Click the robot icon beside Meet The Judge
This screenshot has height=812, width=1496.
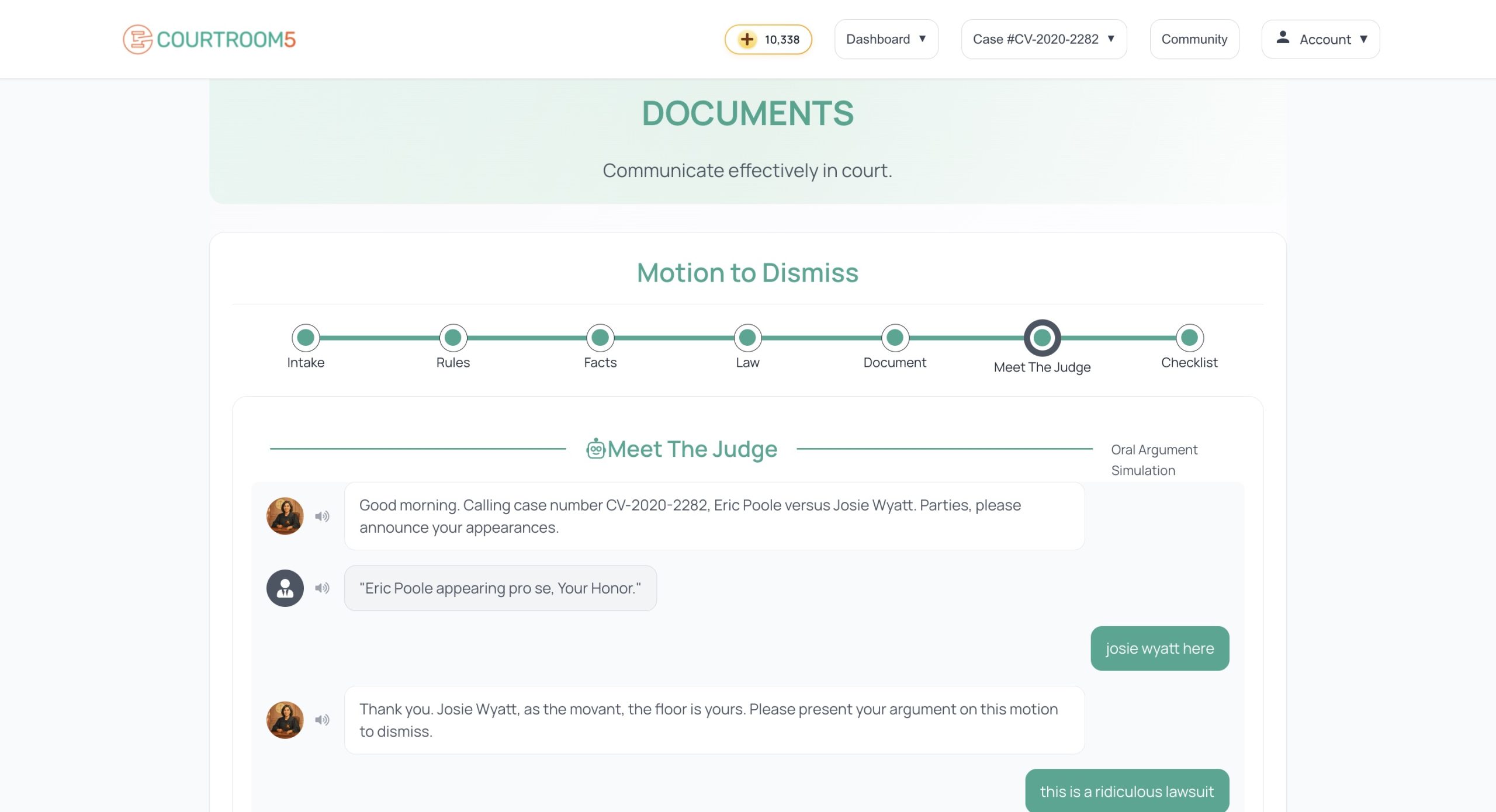coord(595,449)
